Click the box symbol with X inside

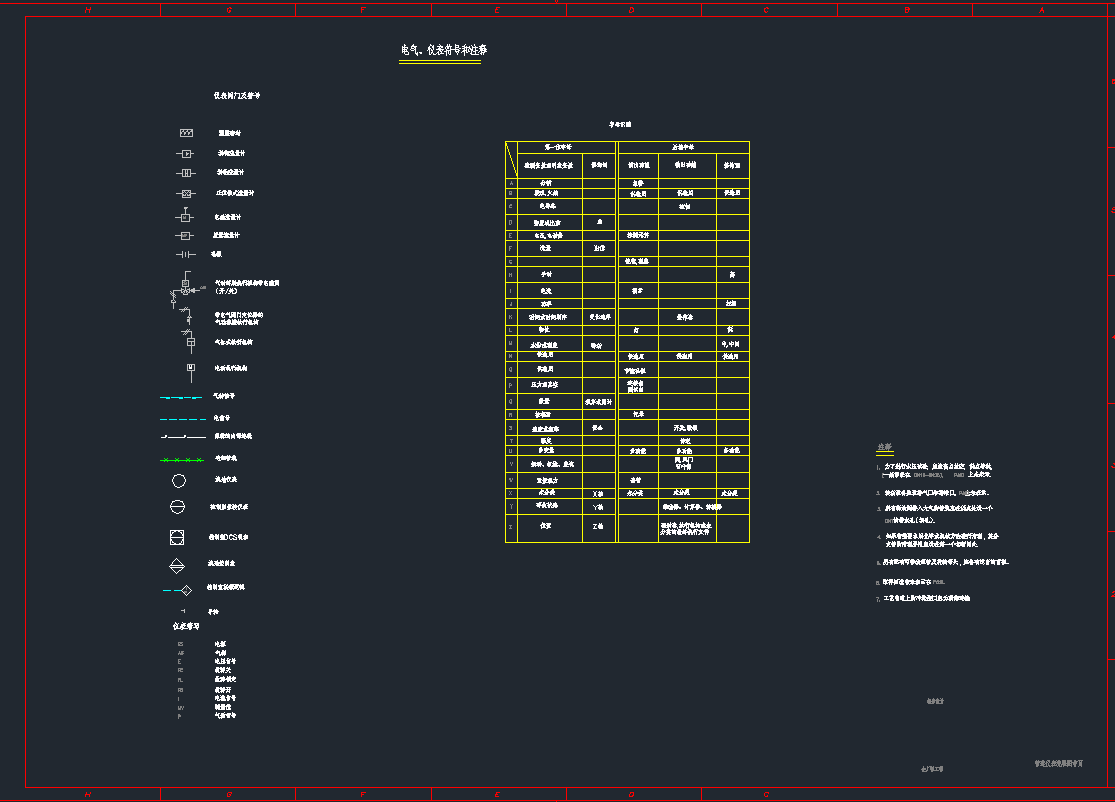(185, 193)
